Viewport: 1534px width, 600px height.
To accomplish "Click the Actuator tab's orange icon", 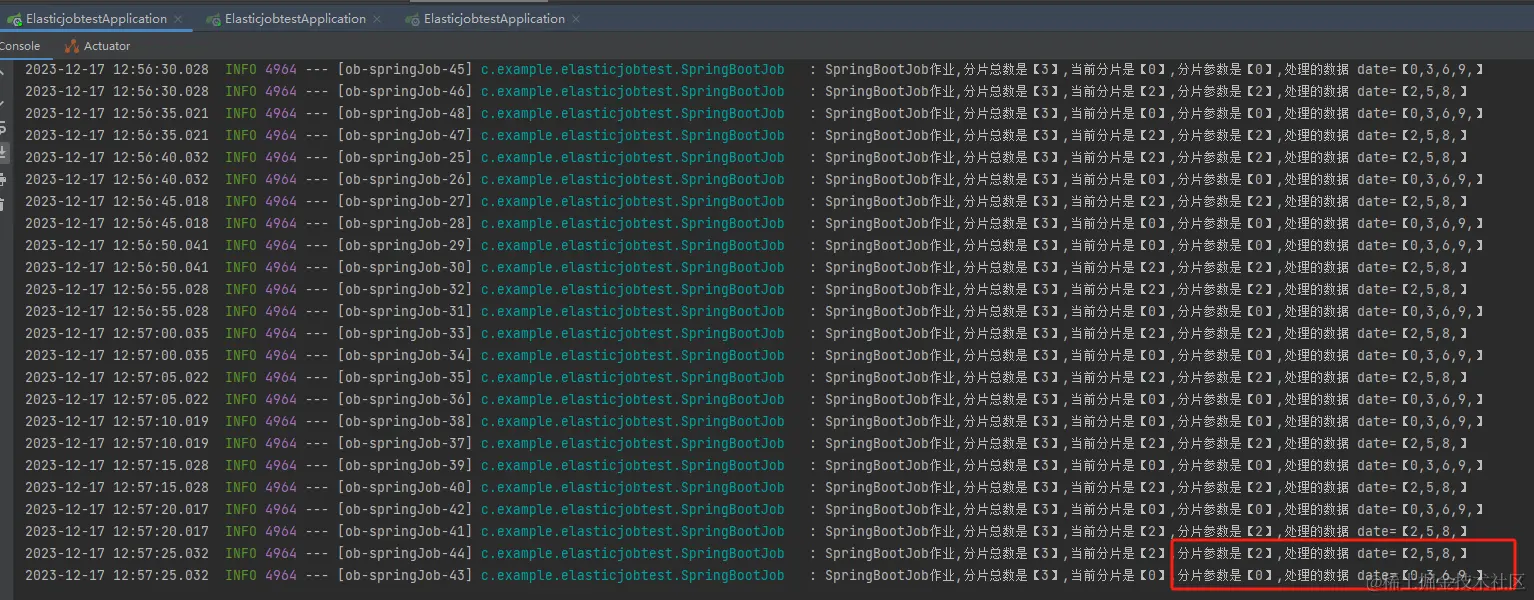I will coord(71,46).
